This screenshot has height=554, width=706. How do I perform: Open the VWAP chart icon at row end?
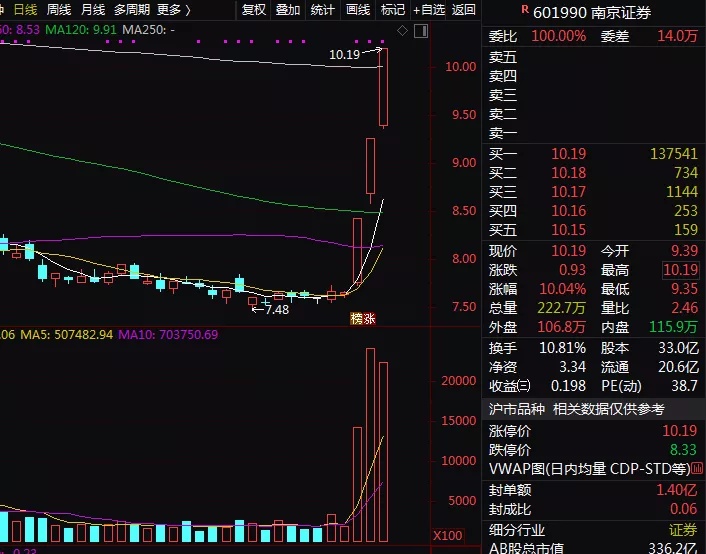[697, 468]
